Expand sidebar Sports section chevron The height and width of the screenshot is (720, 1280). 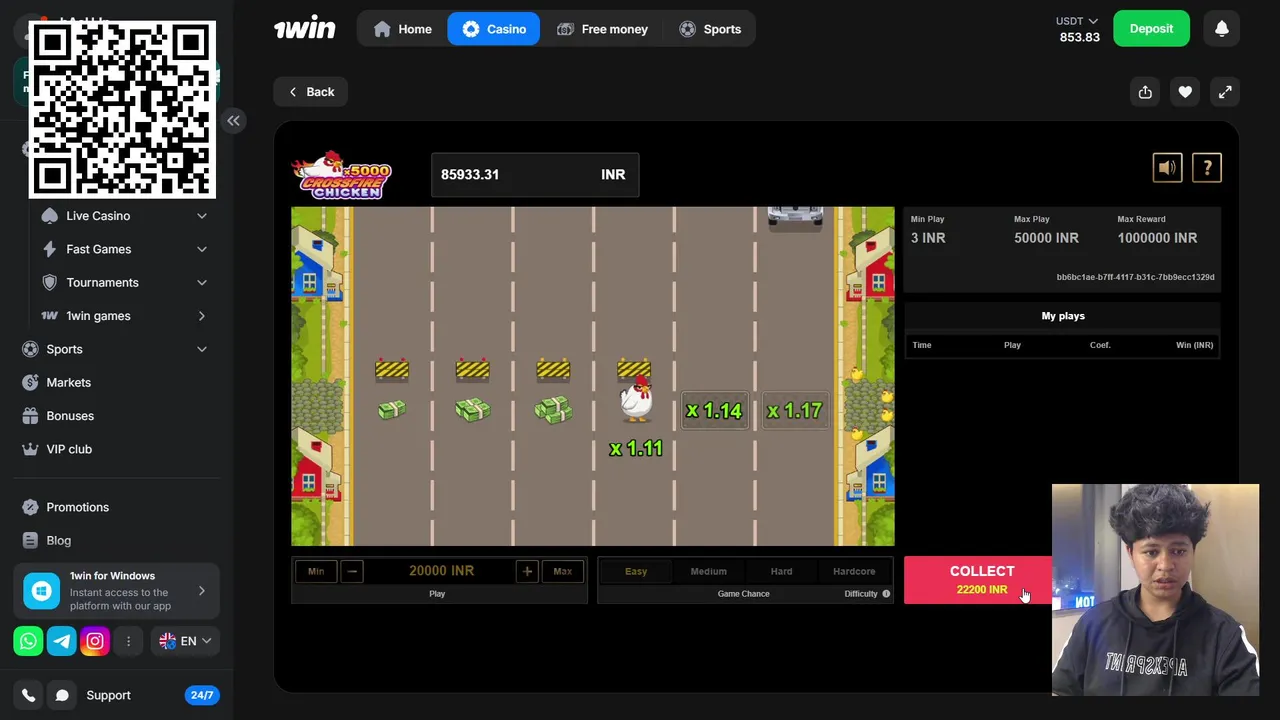click(x=202, y=349)
